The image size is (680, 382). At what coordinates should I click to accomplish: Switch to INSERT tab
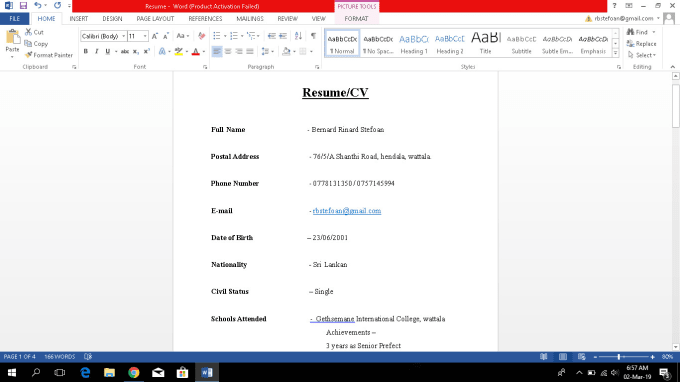pos(79,19)
